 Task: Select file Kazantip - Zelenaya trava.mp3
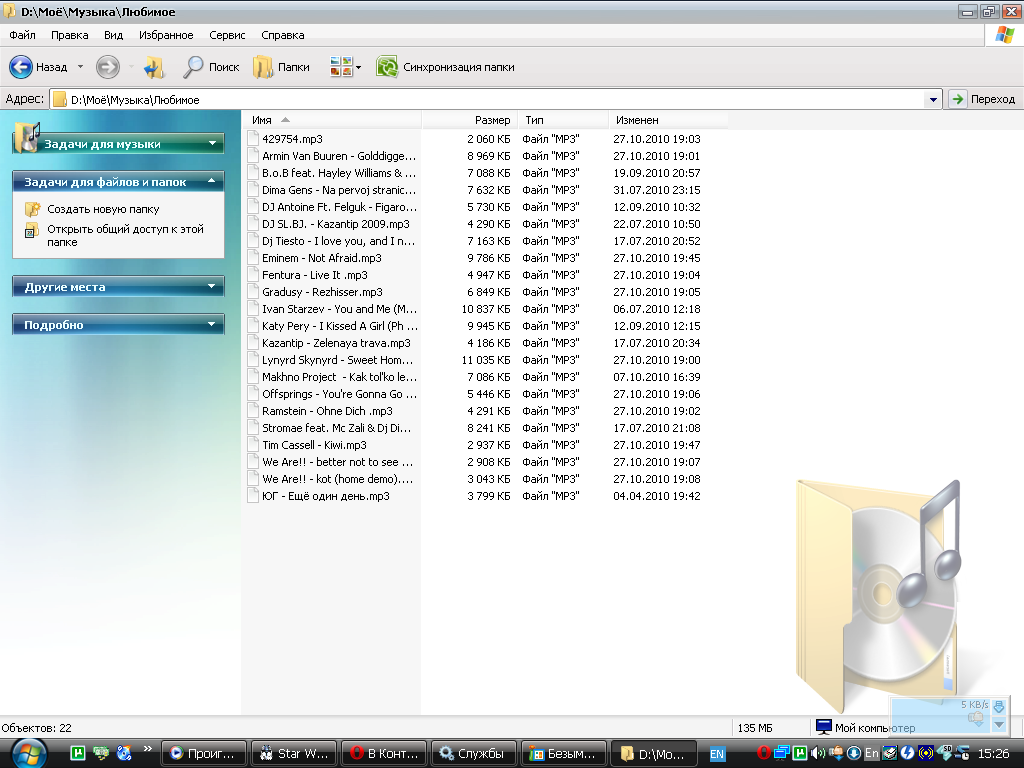336,343
